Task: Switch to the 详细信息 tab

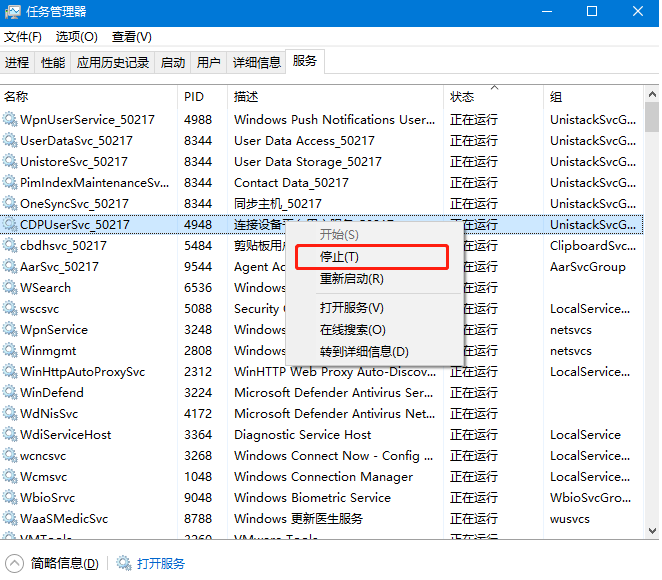Action: pyautogui.click(x=256, y=62)
